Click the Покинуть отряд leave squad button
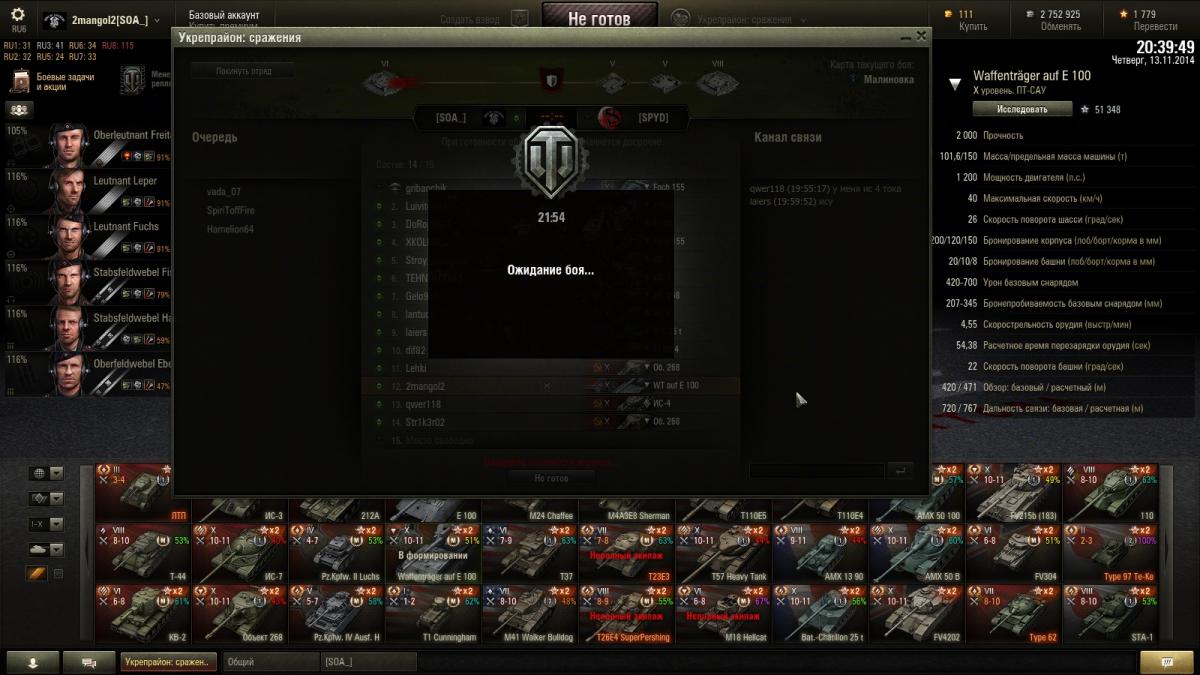The image size is (1200, 675). pyautogui.click(x=242, y=71)
